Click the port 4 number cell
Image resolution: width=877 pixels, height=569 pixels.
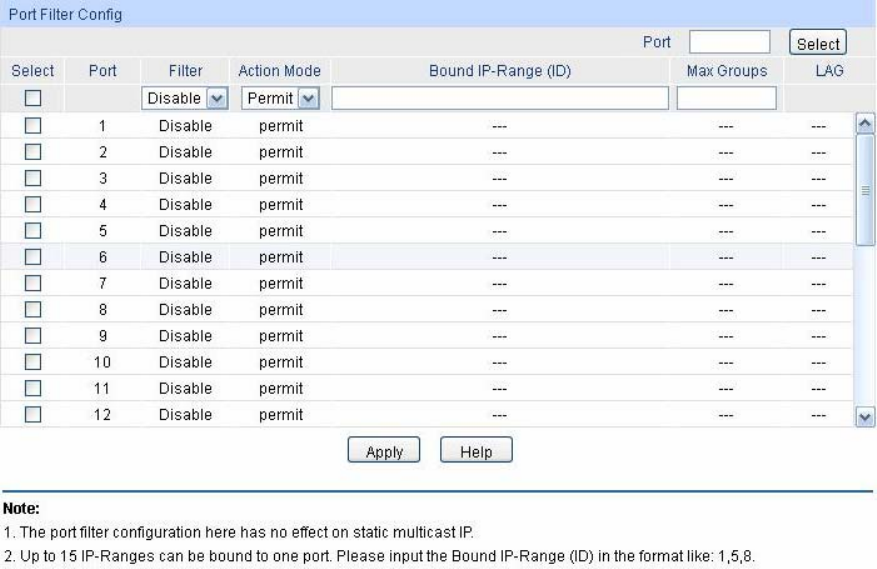[102, 205]
